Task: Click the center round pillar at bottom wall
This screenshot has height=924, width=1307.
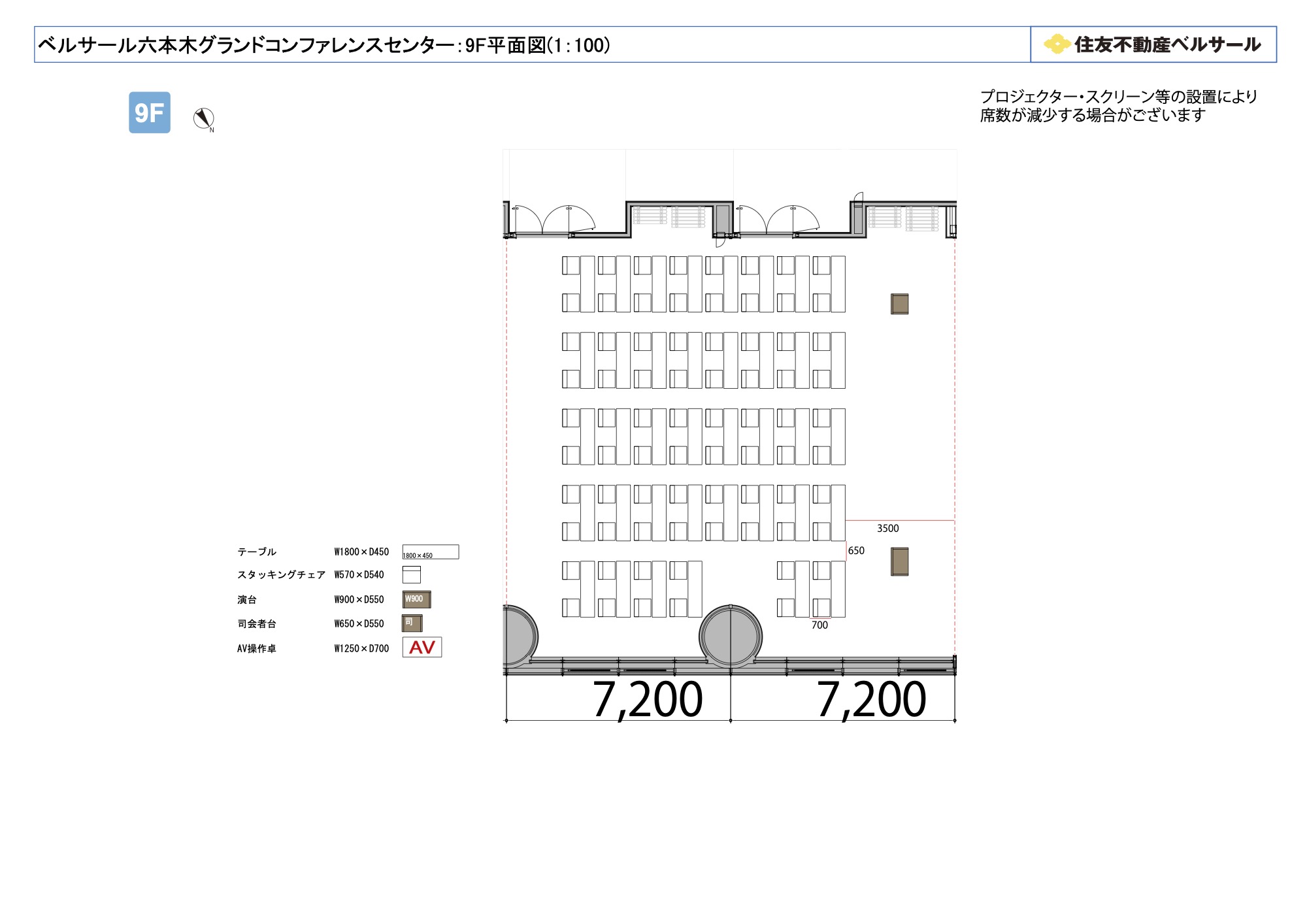Action: pos(731,636)
